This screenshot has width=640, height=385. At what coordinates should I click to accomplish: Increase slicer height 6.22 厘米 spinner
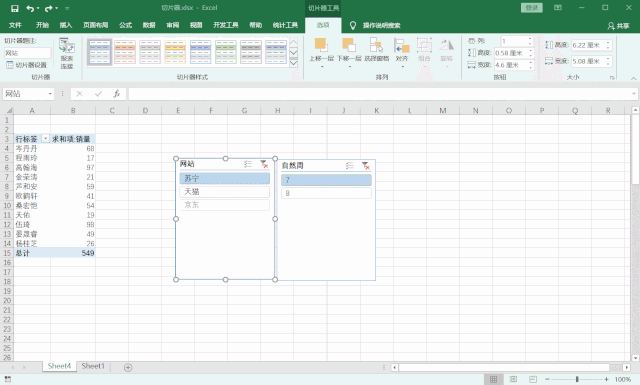click(608, 42)
